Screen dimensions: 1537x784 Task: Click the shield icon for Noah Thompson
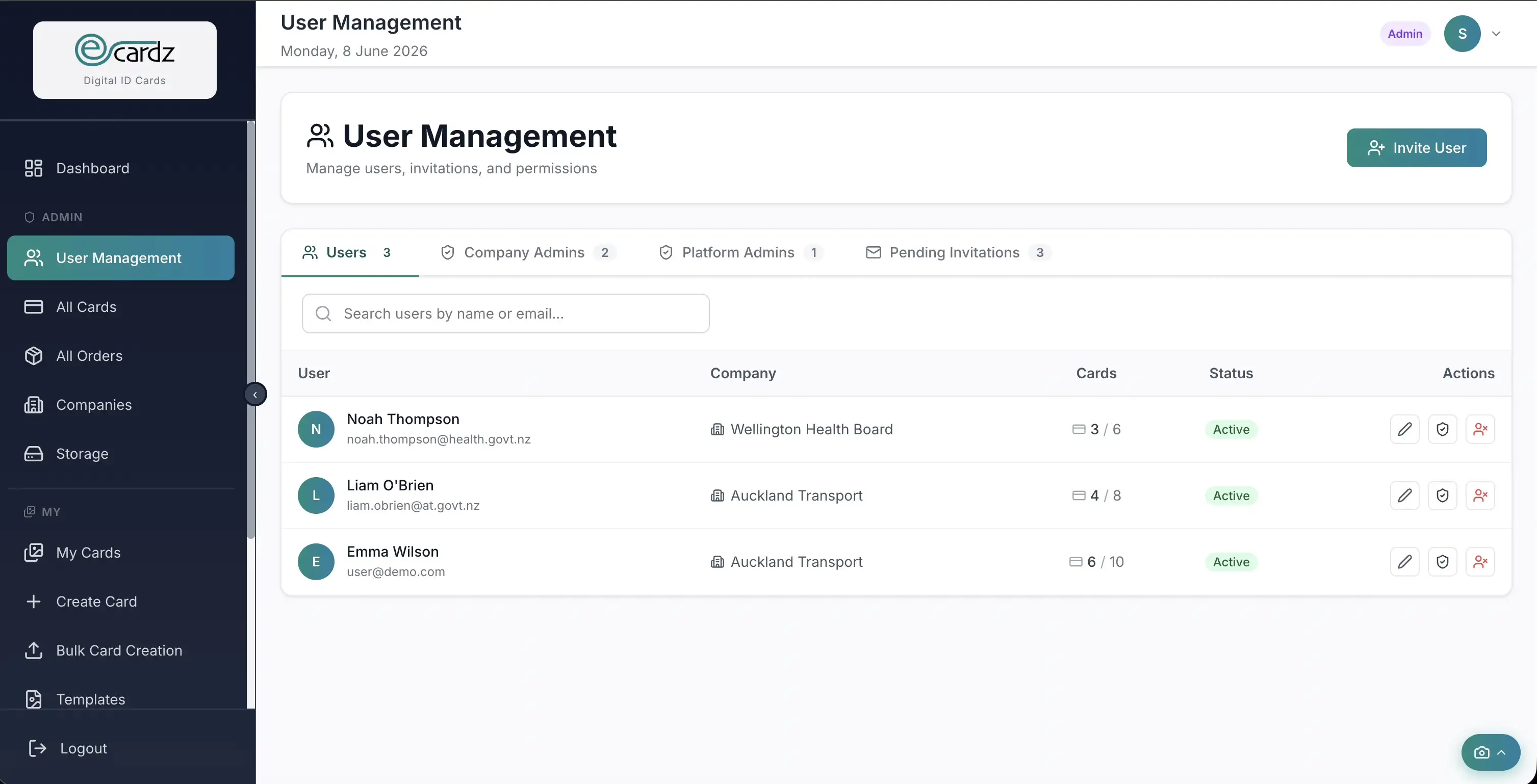pos(1442,429)
